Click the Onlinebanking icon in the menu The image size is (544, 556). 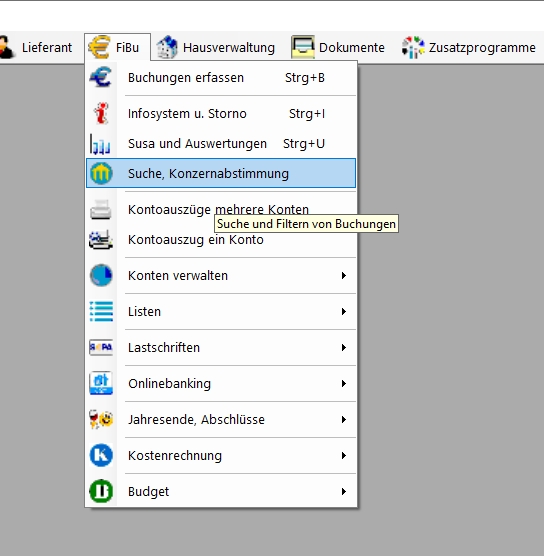101,383
